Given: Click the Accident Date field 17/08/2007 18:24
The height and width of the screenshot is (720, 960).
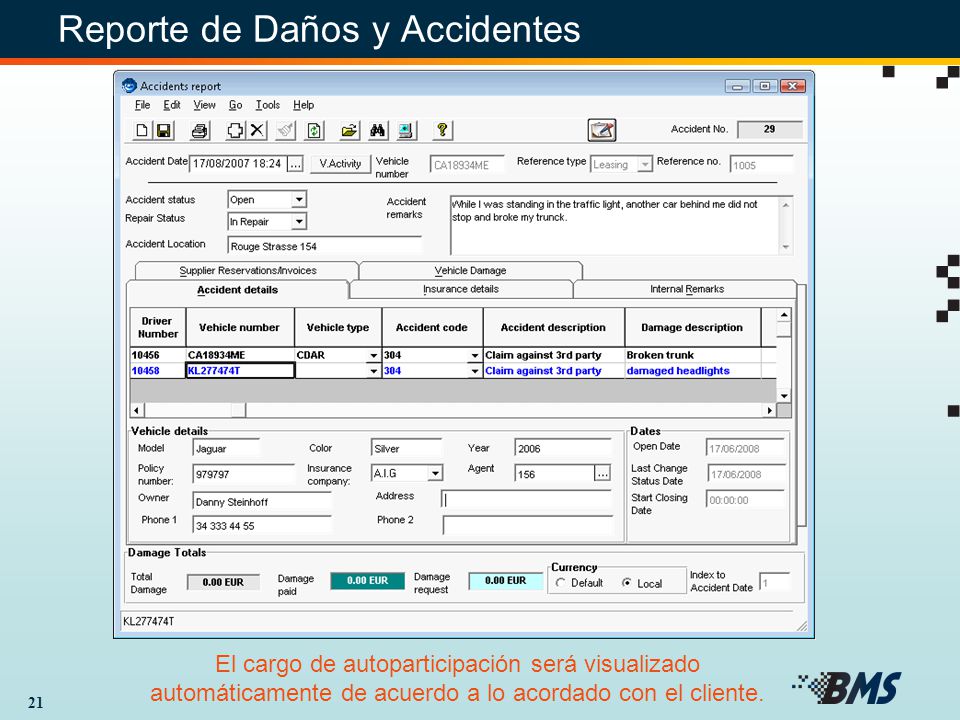Looking at the screenshot, I should pyautogui.click(x=238, y=164).
